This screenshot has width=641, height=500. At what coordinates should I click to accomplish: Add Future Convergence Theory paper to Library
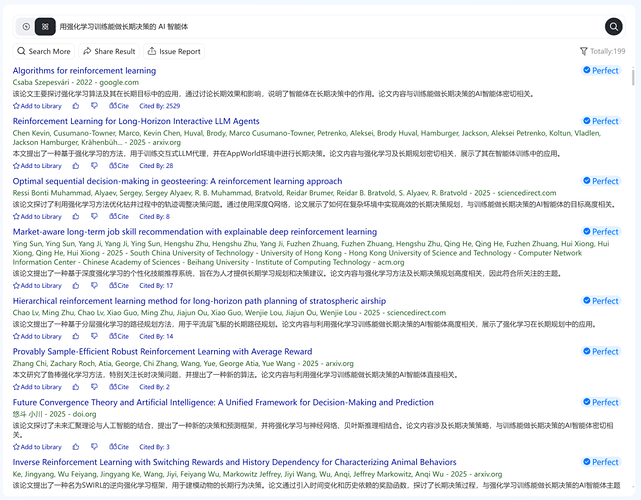click(37, 447)
